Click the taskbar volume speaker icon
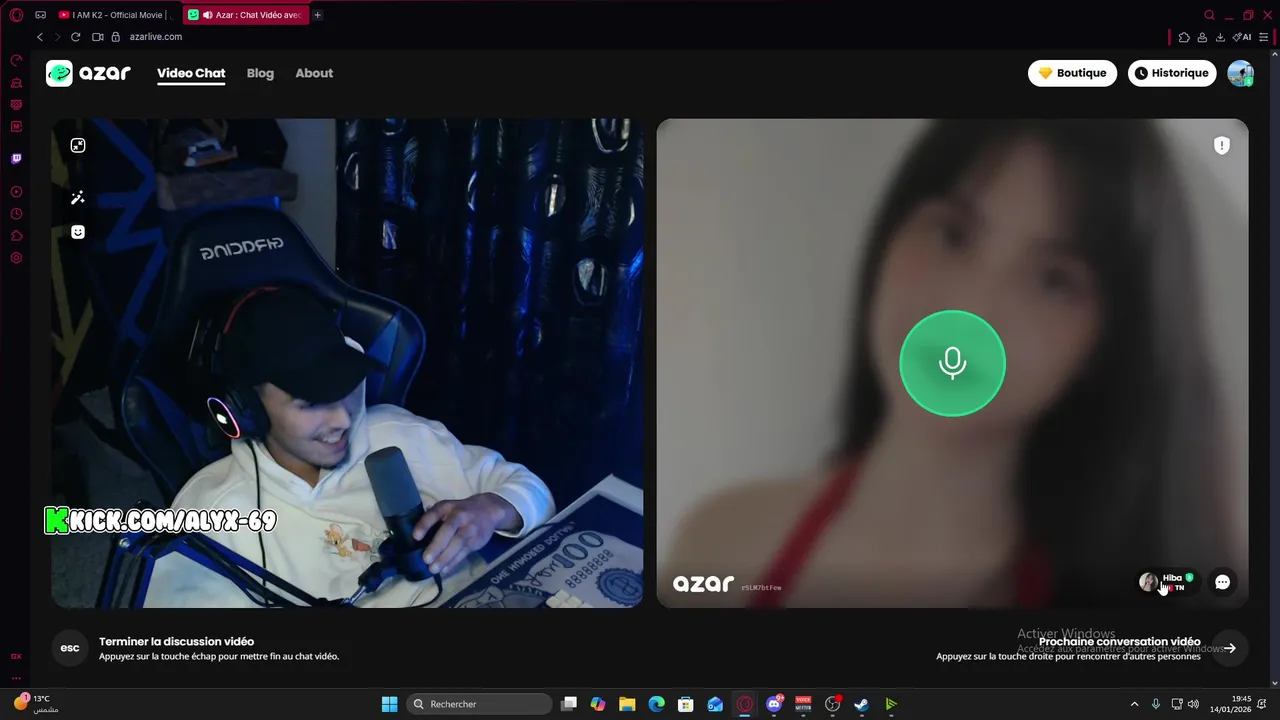Screen dimensions: 1280x720 tap(1193, 704)
